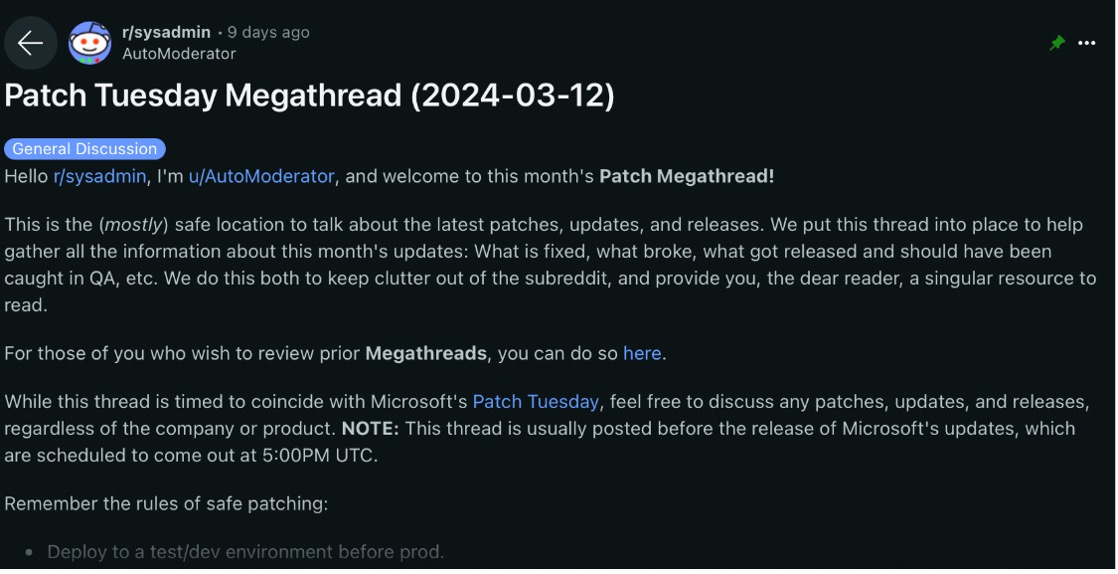The width and height of the screenshot is (1118, 574).
Task: Click the bold "Megathreads" word
Action: tap(426, 353)
